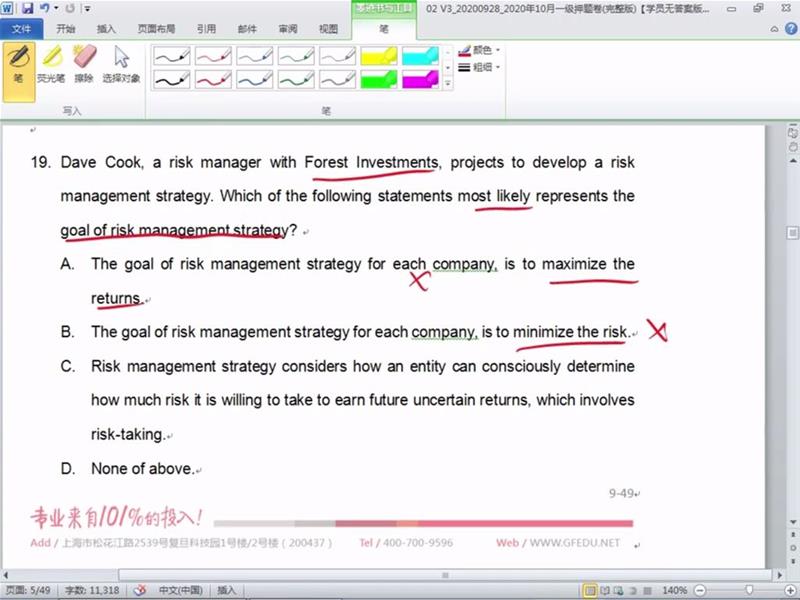This screenshot has width=800, height=600.
Task: Expand the full pen styles gallery
Action: 447,83
